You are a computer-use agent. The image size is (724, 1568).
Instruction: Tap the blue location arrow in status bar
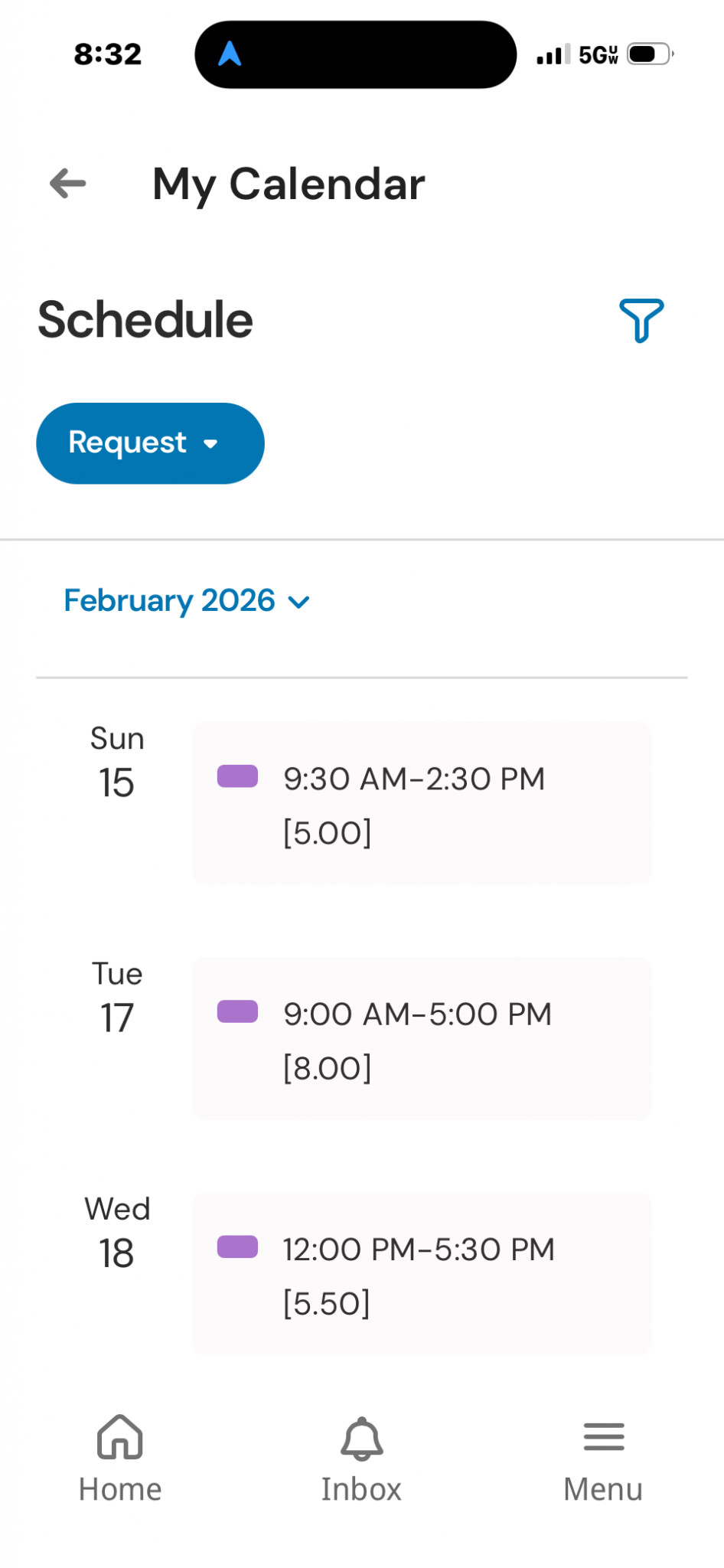[x=230, y=54]
